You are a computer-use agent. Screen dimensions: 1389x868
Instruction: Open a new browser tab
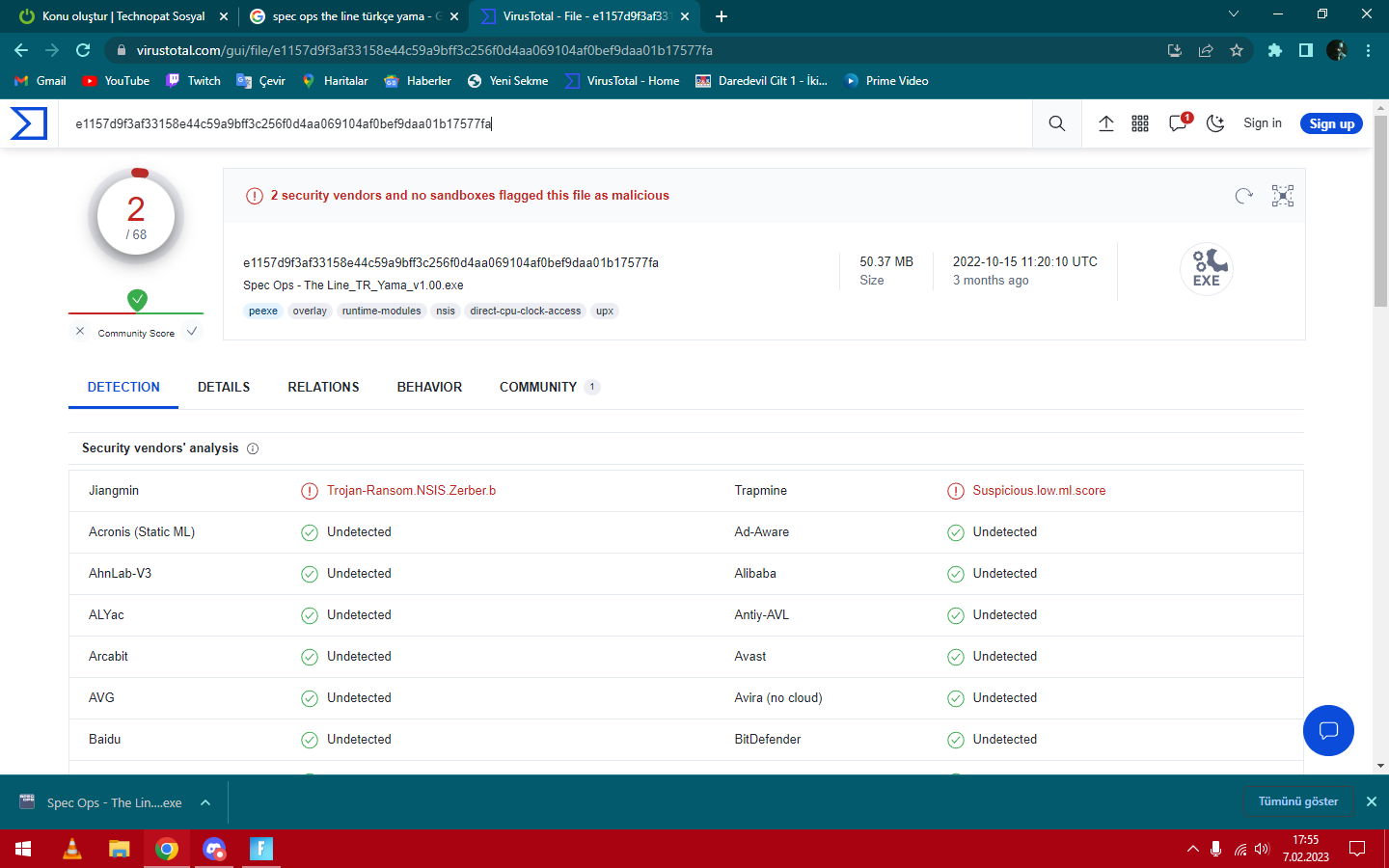pos(722,16)
